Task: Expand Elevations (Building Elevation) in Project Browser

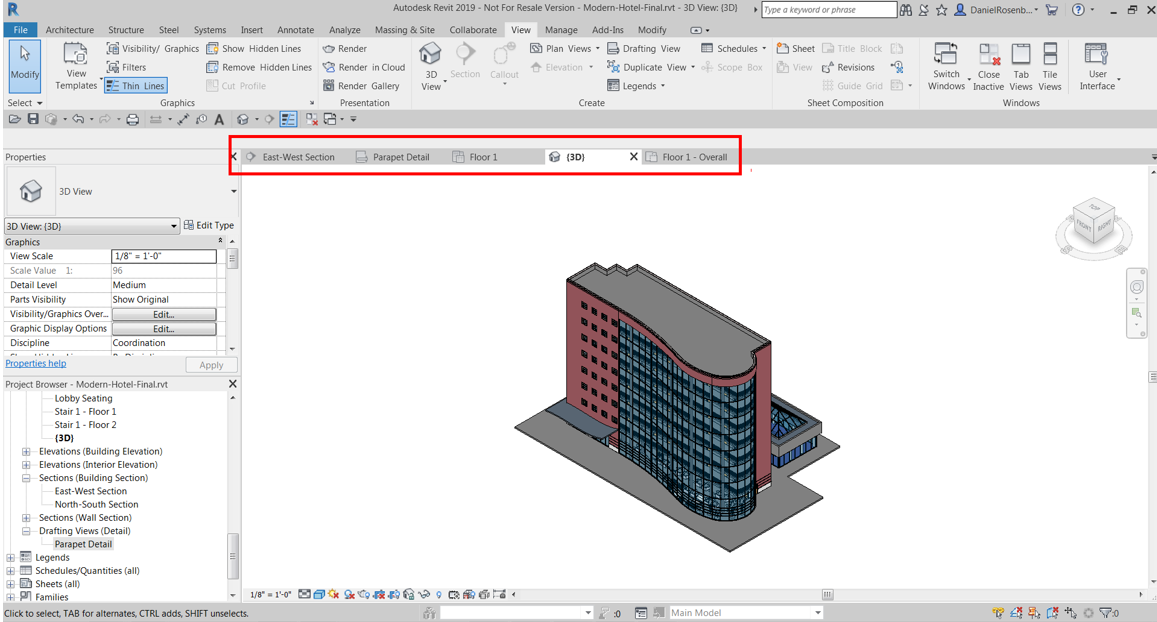Action: 24,451
